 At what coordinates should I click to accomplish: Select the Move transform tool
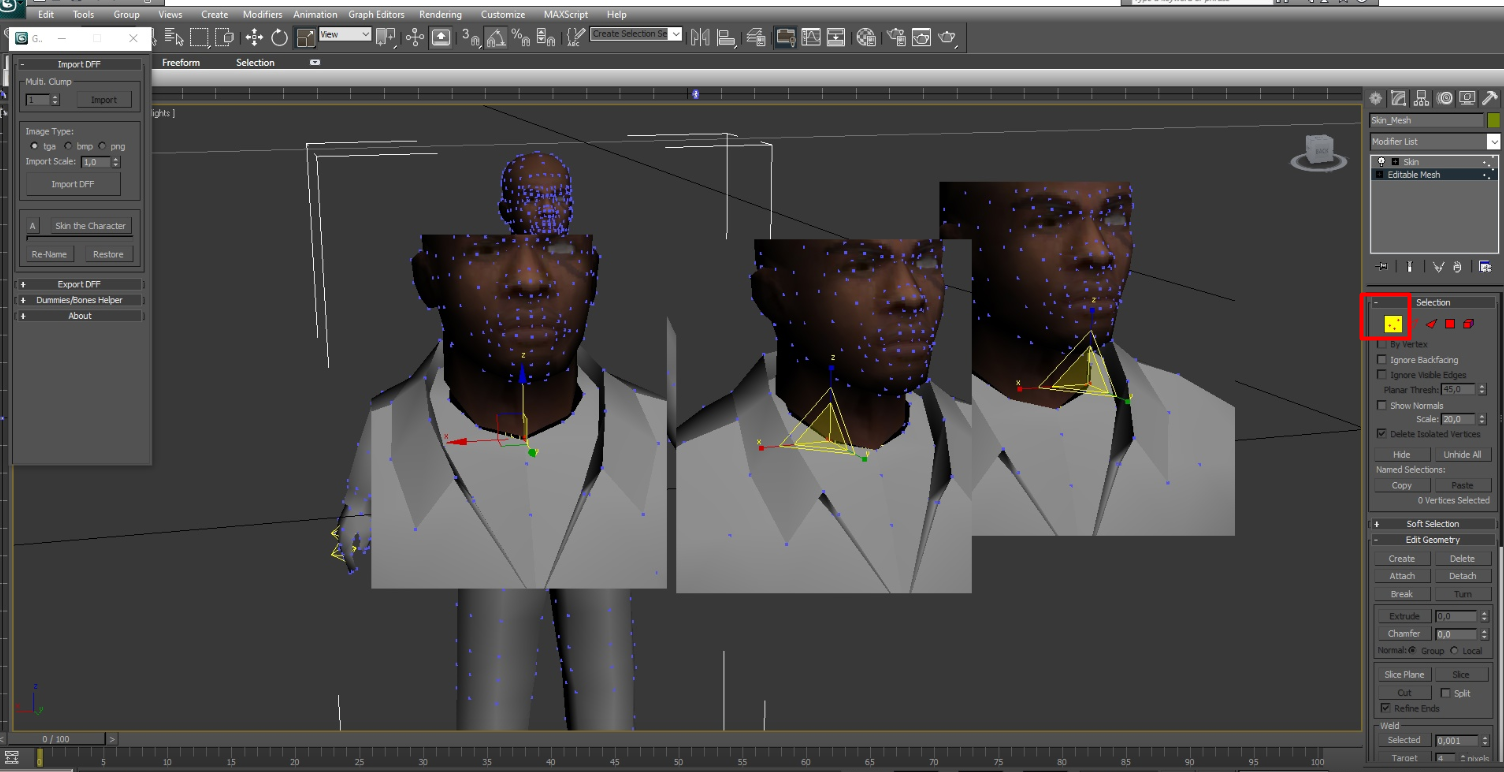coord(254,37)
